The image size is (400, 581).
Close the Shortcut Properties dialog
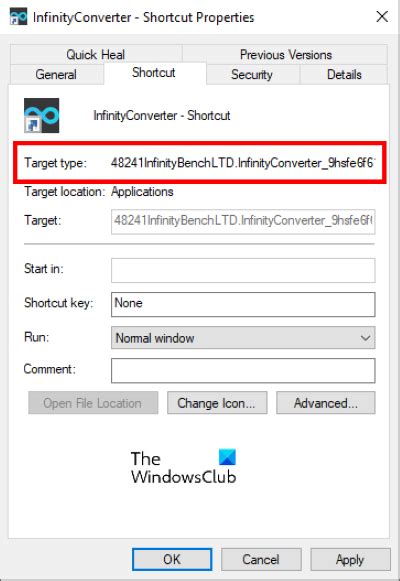click(382, 17)
